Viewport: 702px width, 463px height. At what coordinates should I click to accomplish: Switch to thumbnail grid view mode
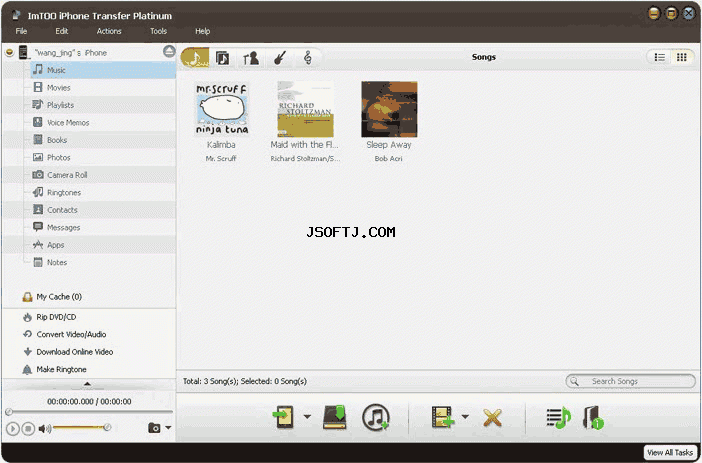tap(681, 57)
